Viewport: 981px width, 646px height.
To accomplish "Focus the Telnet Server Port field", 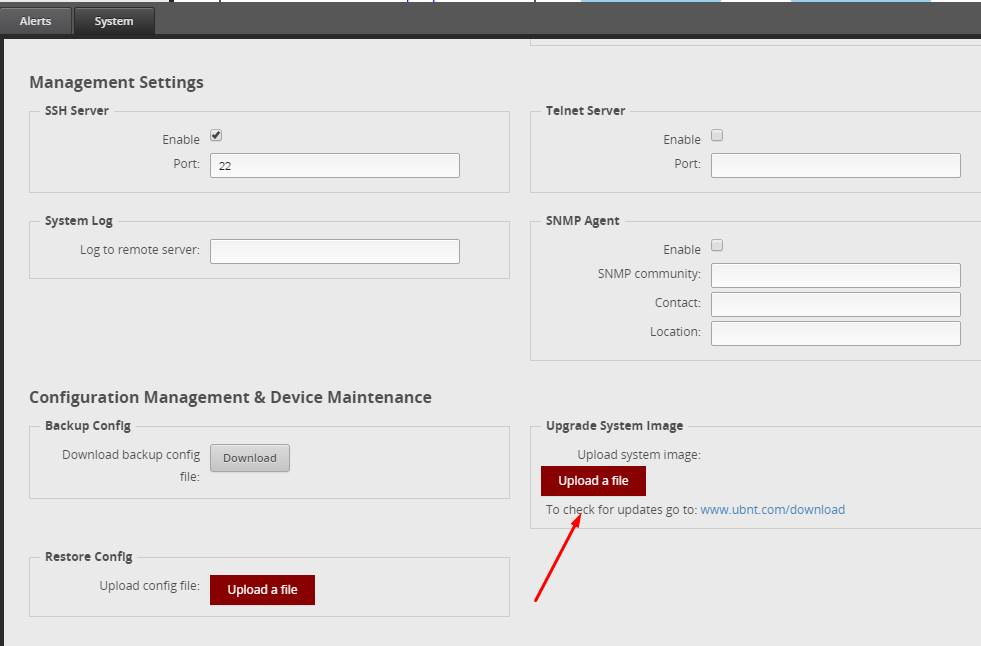I will tap(835, 165).
